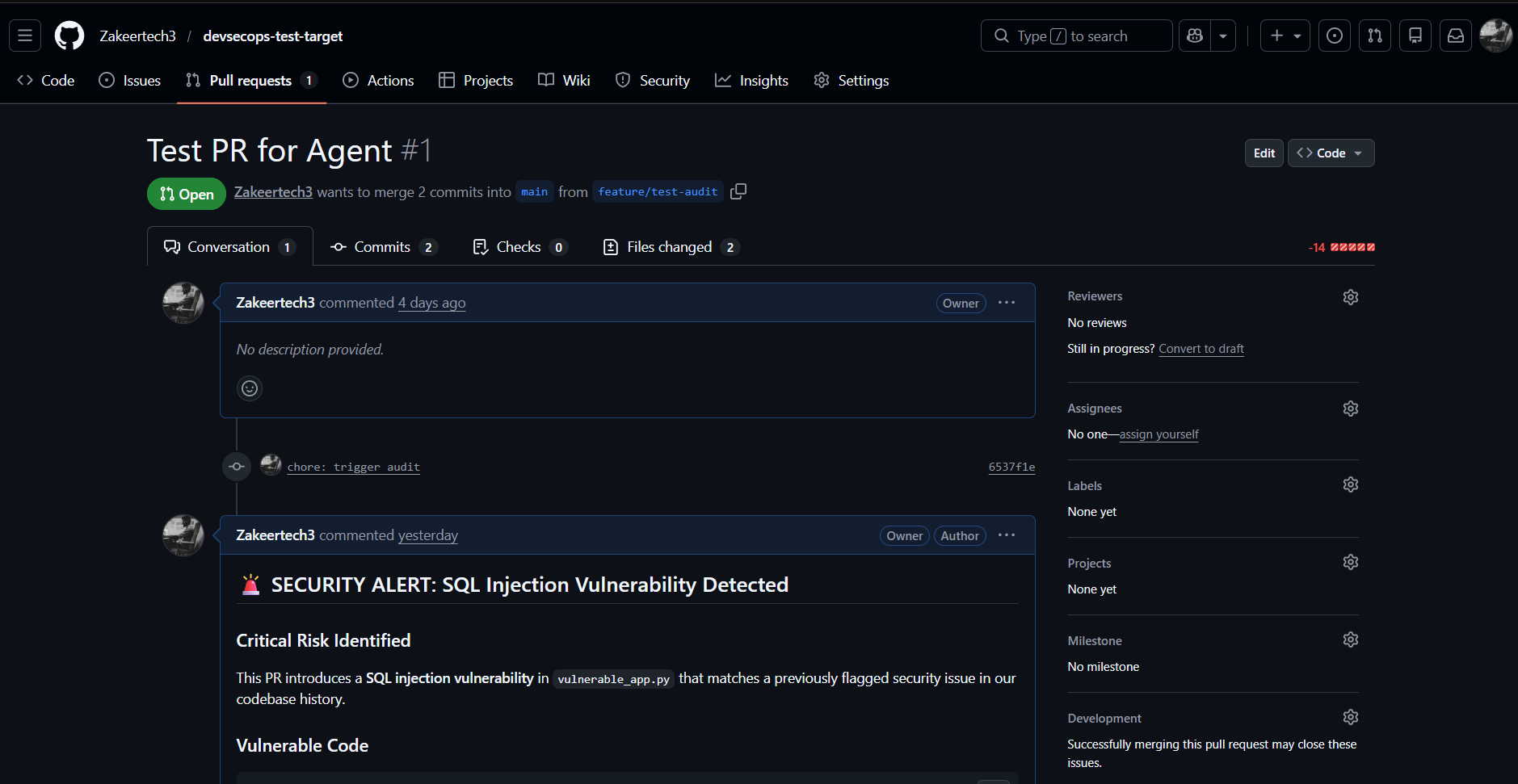1518x784 pixels.
Task: Open the Wiki tab
Action: tap(565, 81)
